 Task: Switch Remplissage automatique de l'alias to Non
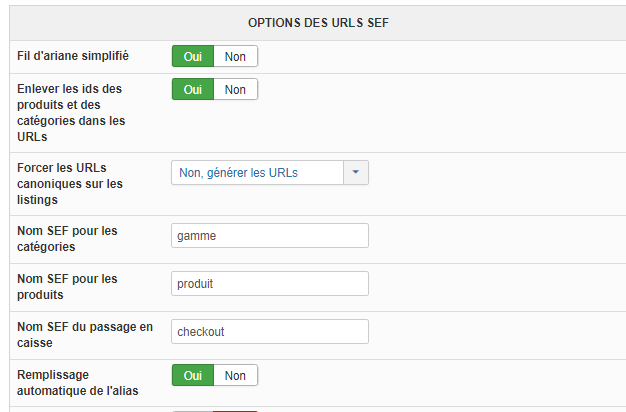click(x=235, y=376)
